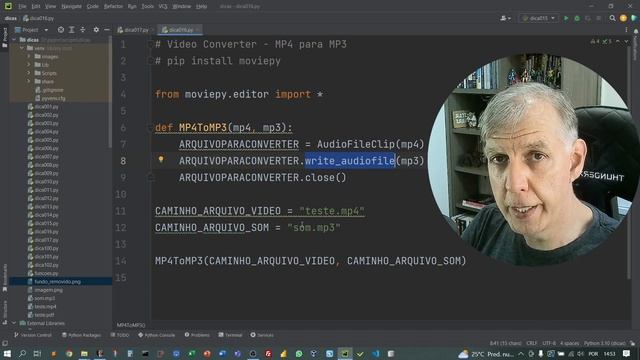Click the select opened file target icon
This screenshot has width=640, height=360.
61,30
